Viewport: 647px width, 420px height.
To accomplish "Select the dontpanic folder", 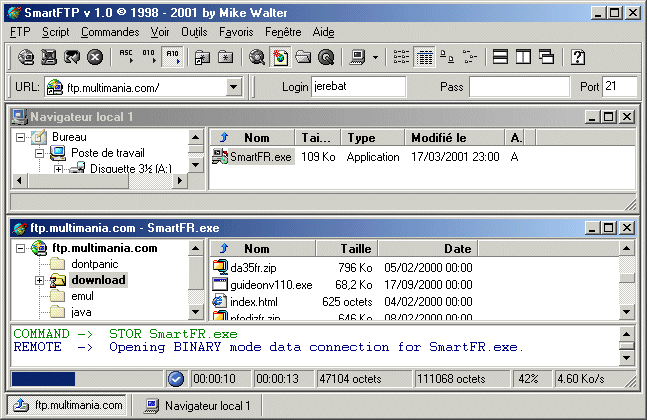I will click(x=94, y=264).
